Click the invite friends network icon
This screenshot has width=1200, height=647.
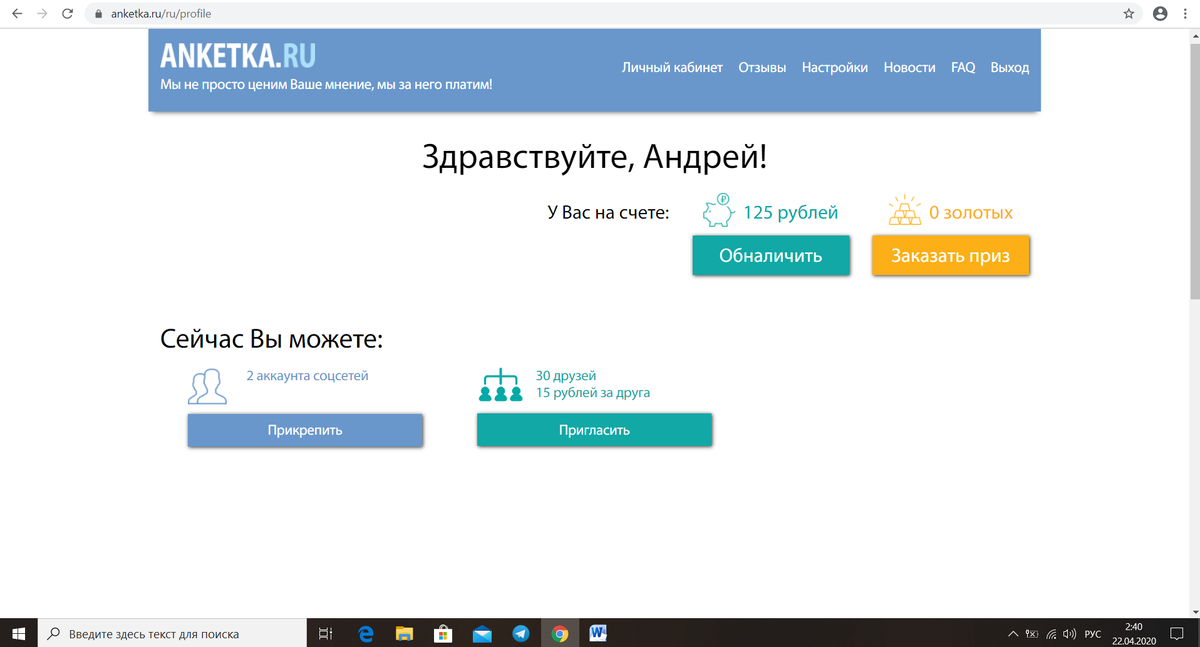[501, 385]
